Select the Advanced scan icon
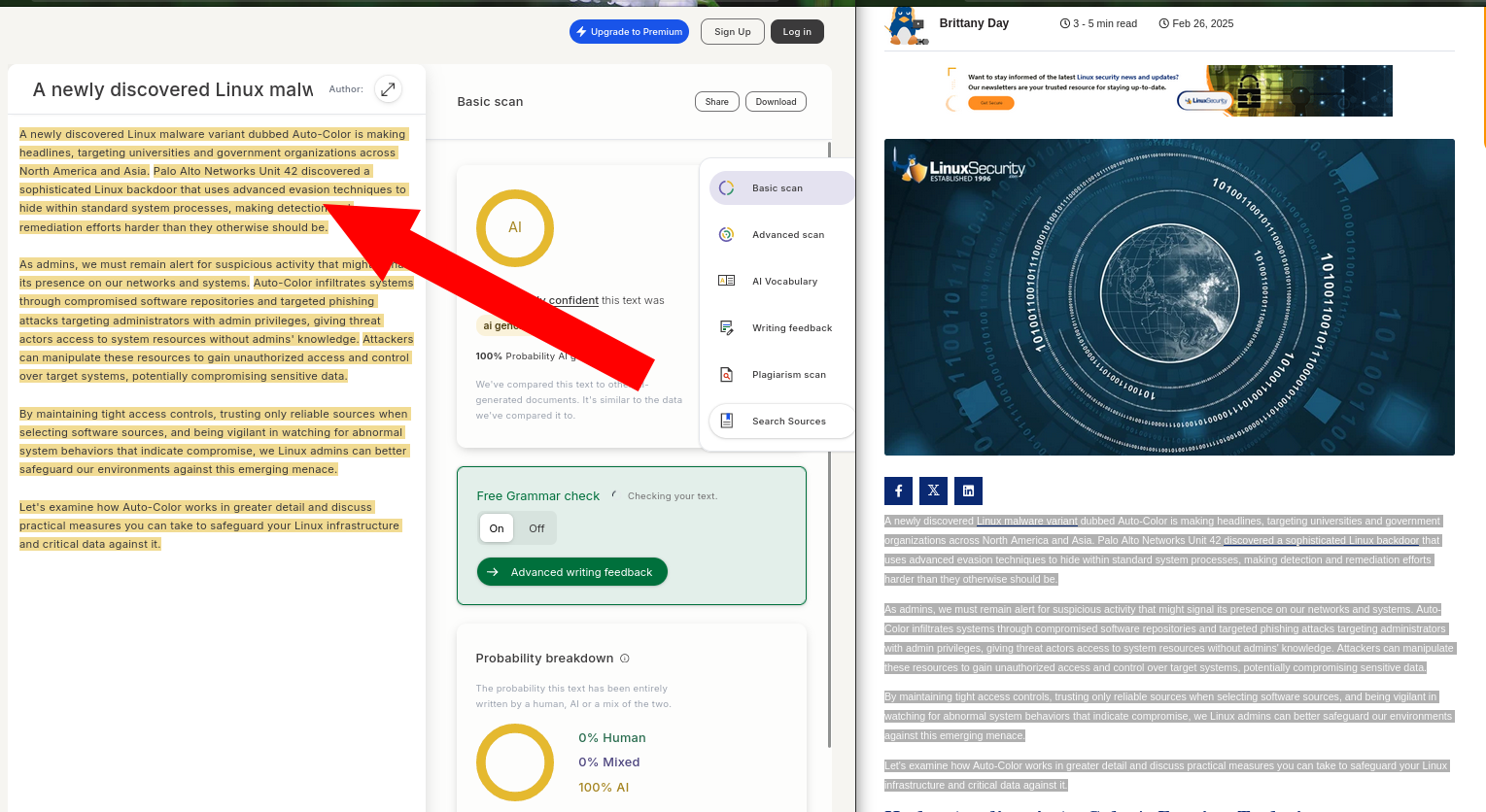Image resolution: width=1486 pixels, height=812 pixels. click(x=726, y=235)
